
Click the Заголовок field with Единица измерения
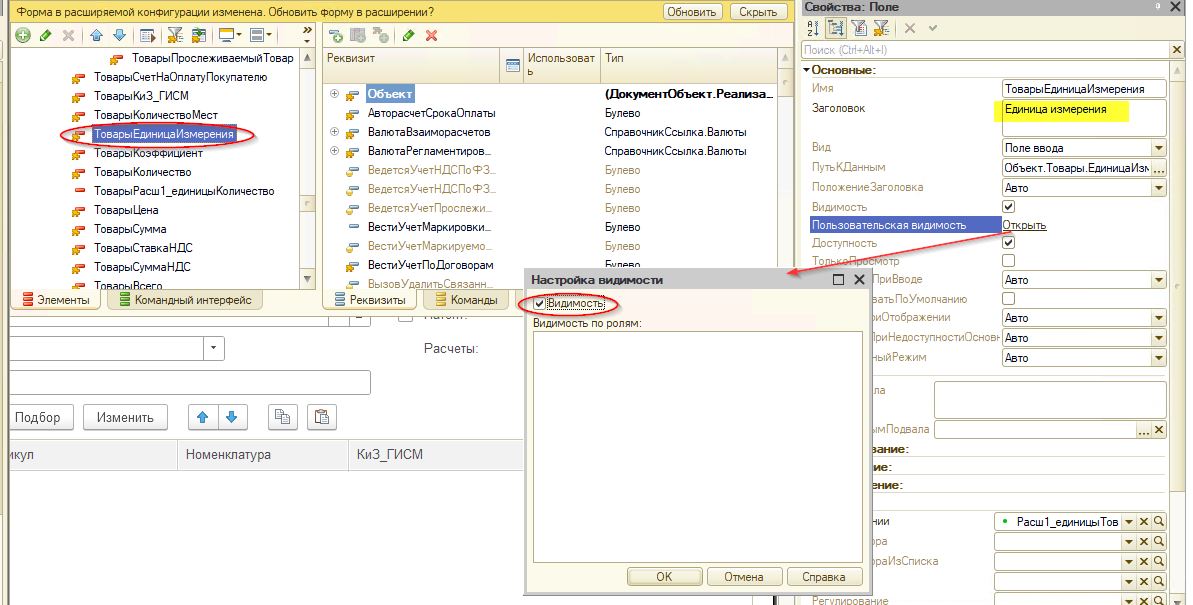1084,118
